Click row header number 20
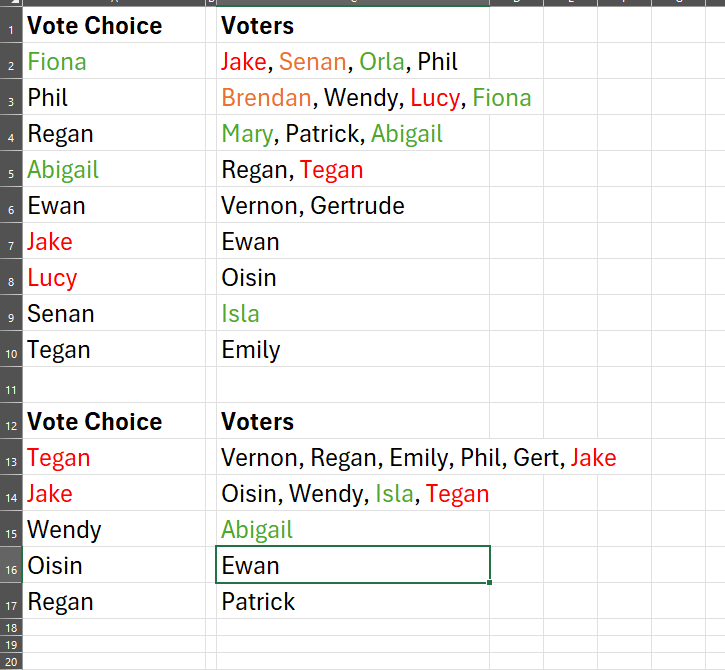725x670 pixels. (11, 662)
